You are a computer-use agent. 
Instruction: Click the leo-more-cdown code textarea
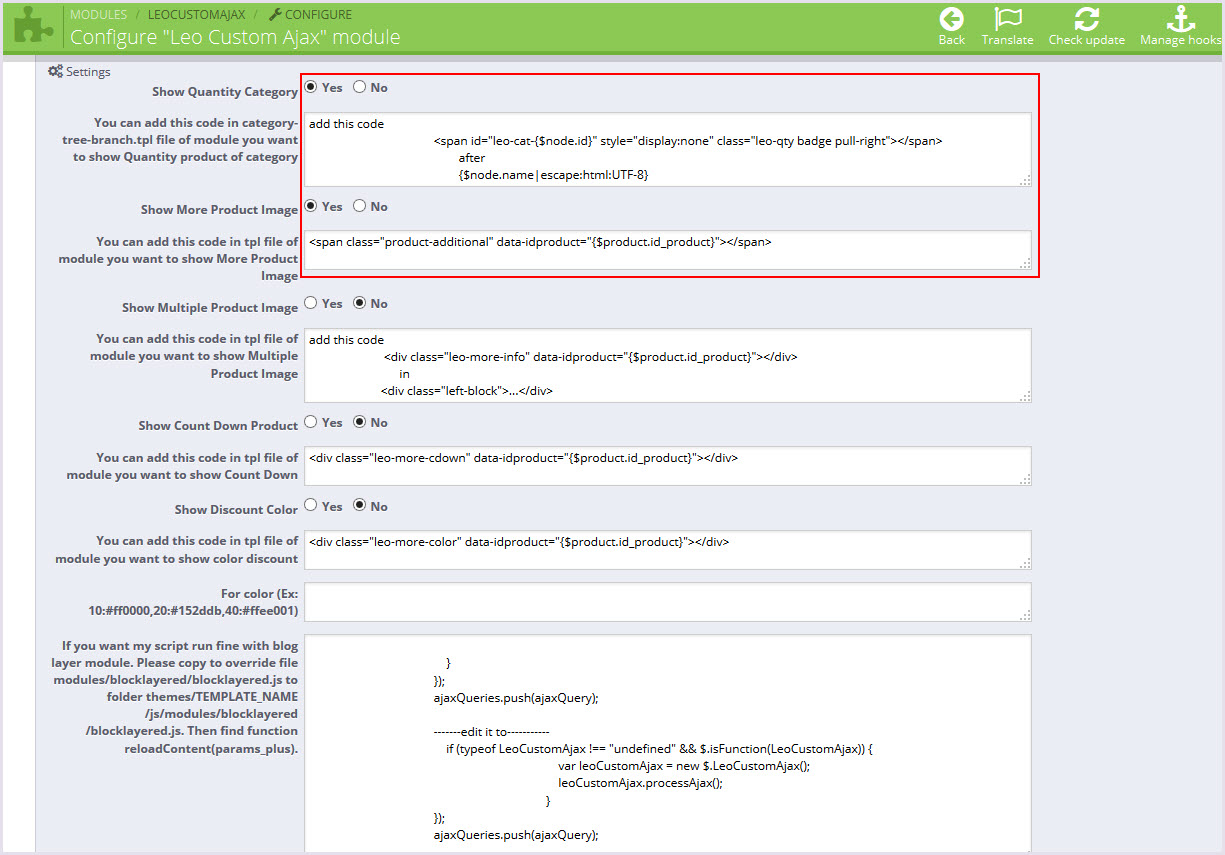(x=667, y=466)
